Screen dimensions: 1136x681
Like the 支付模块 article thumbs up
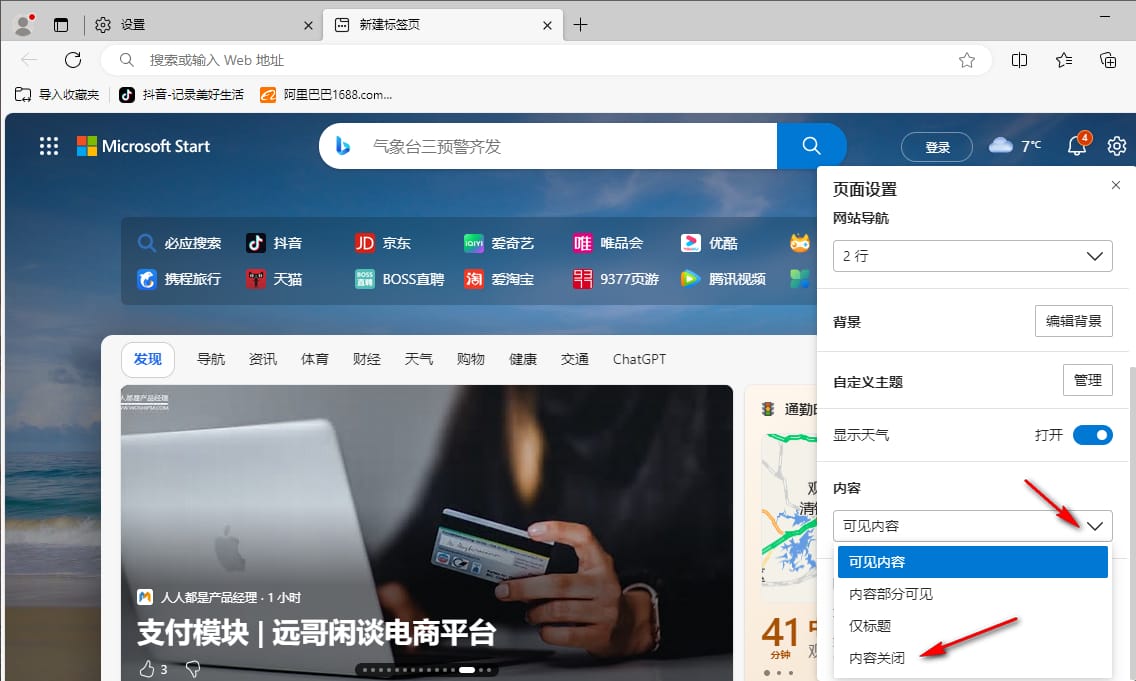coord(146,669)
